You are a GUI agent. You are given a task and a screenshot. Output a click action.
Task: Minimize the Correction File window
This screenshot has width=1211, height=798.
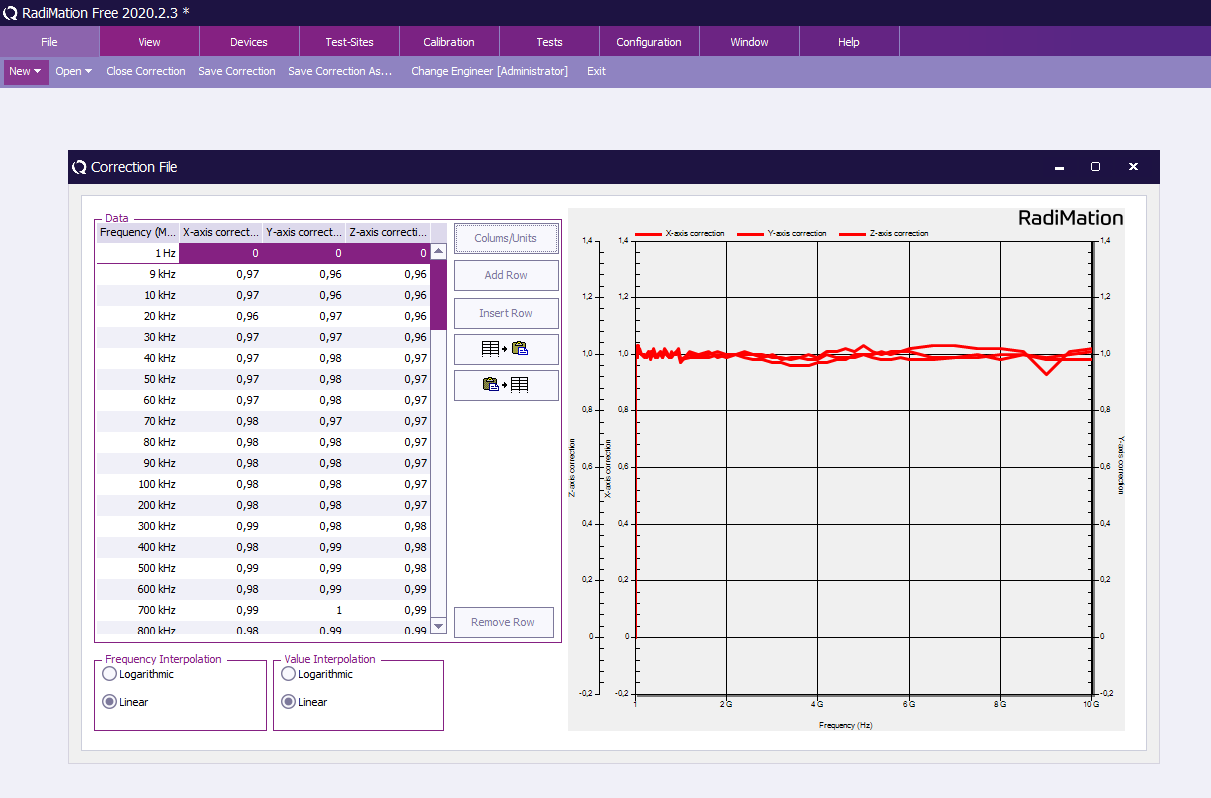pyautogui.click(x=1059, y=167)
